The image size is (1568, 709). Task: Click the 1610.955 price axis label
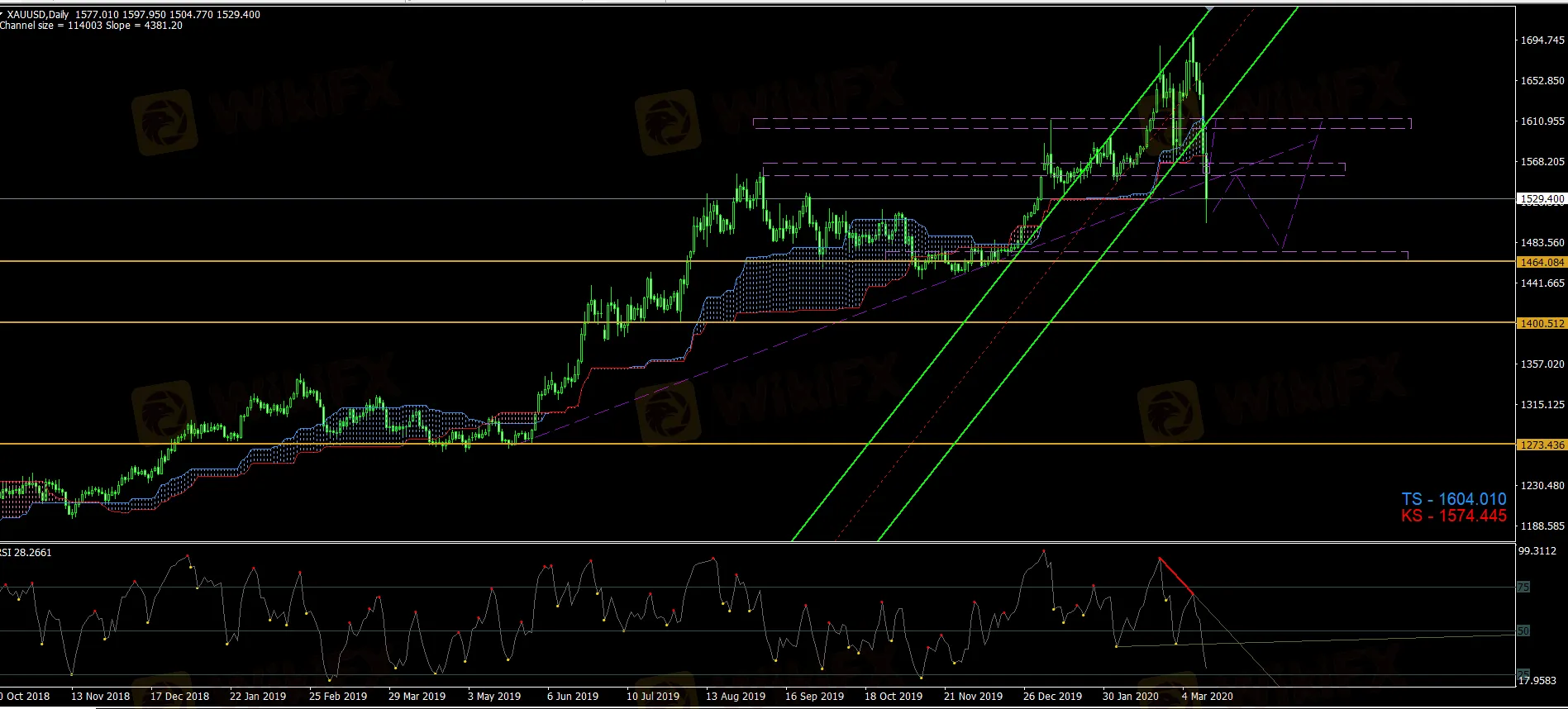(1542, 121)
